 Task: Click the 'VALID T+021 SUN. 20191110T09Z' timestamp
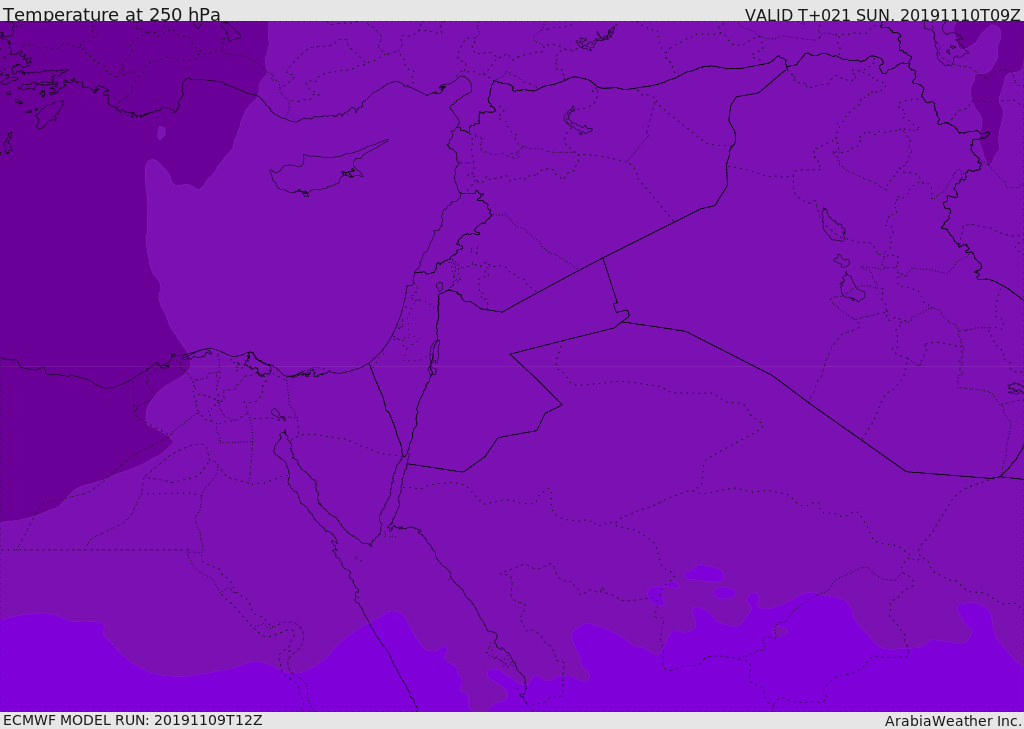click(882, 14)
